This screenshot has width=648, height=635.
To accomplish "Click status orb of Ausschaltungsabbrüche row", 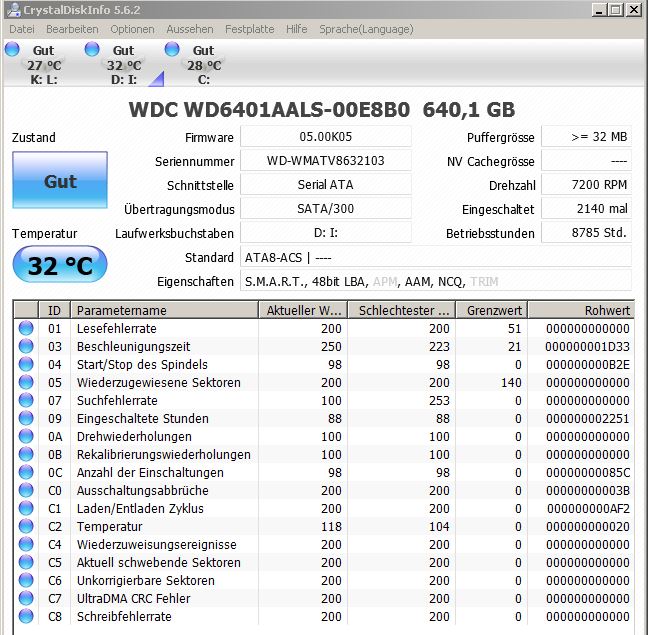I will 26,490.
